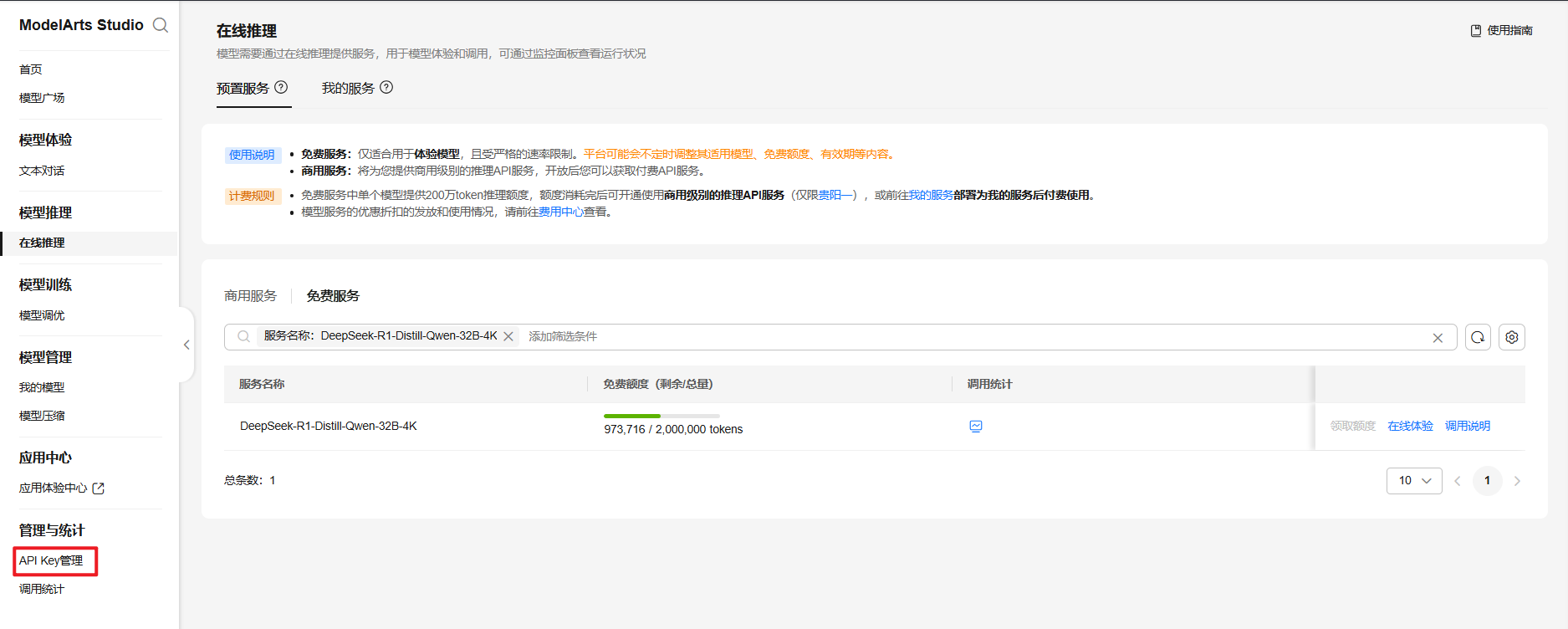Select the 免费服务 sub-tab
Image resolution: width=1568 pixels, height=629 pixels.
[x=333, y=296]
